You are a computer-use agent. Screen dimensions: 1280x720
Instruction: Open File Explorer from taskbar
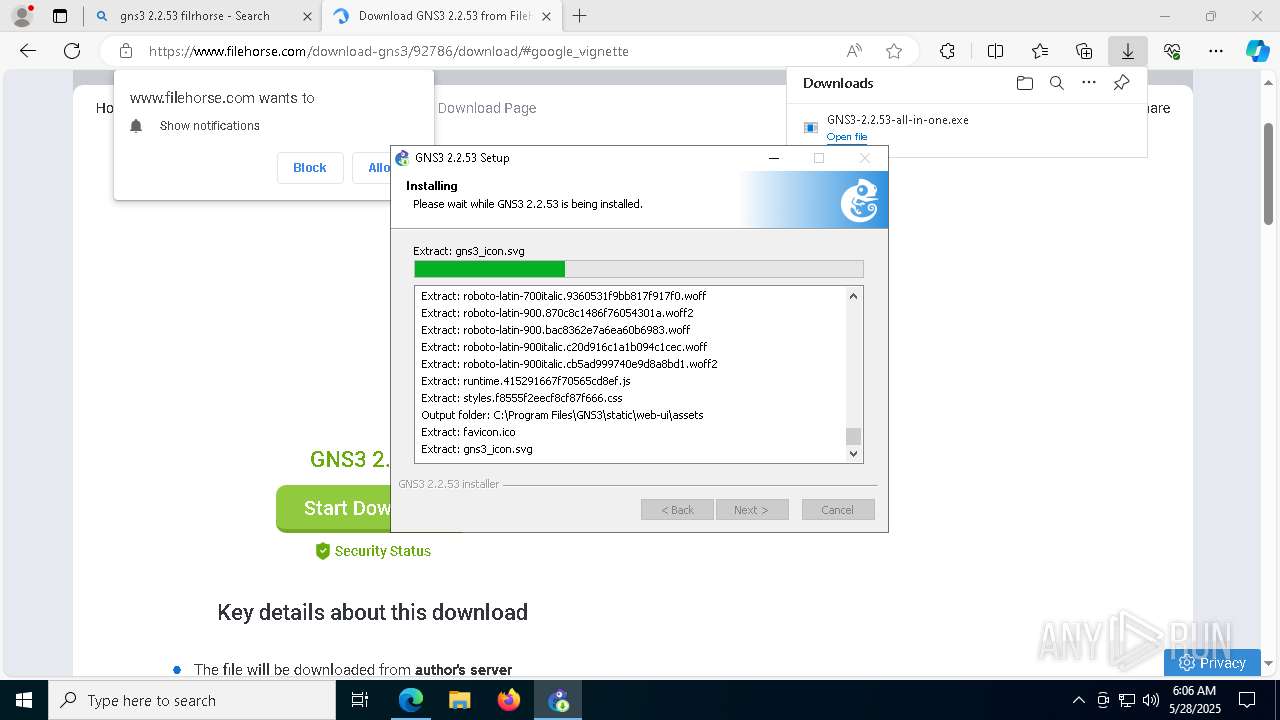click(459, 700)
